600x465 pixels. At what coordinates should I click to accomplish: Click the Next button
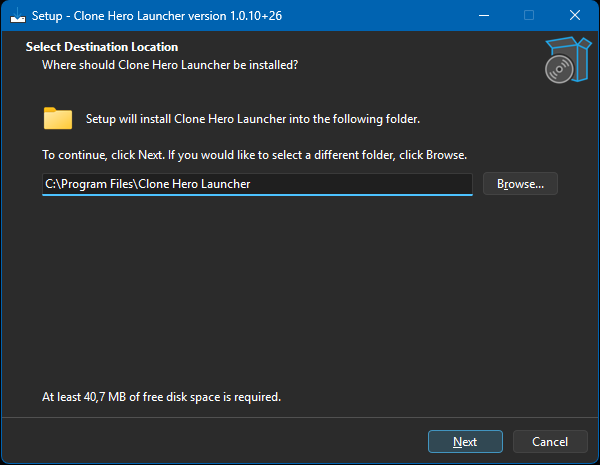(x=465, y=442)
